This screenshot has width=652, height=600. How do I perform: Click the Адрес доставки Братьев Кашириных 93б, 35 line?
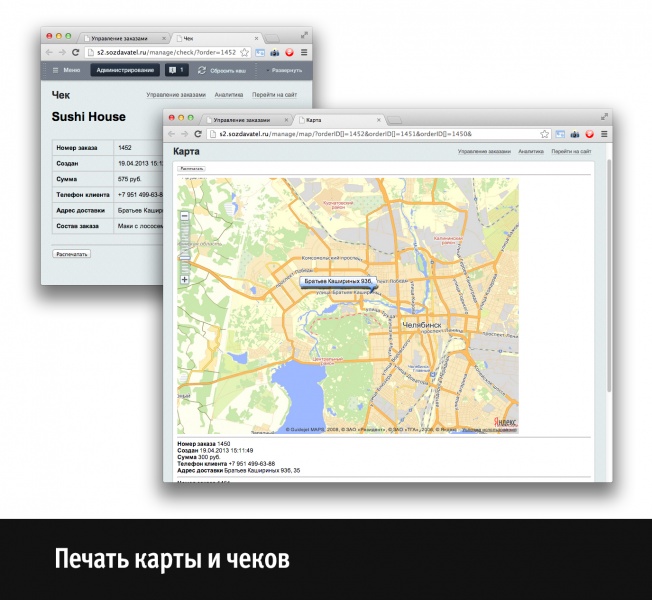(x=239, y=471)
